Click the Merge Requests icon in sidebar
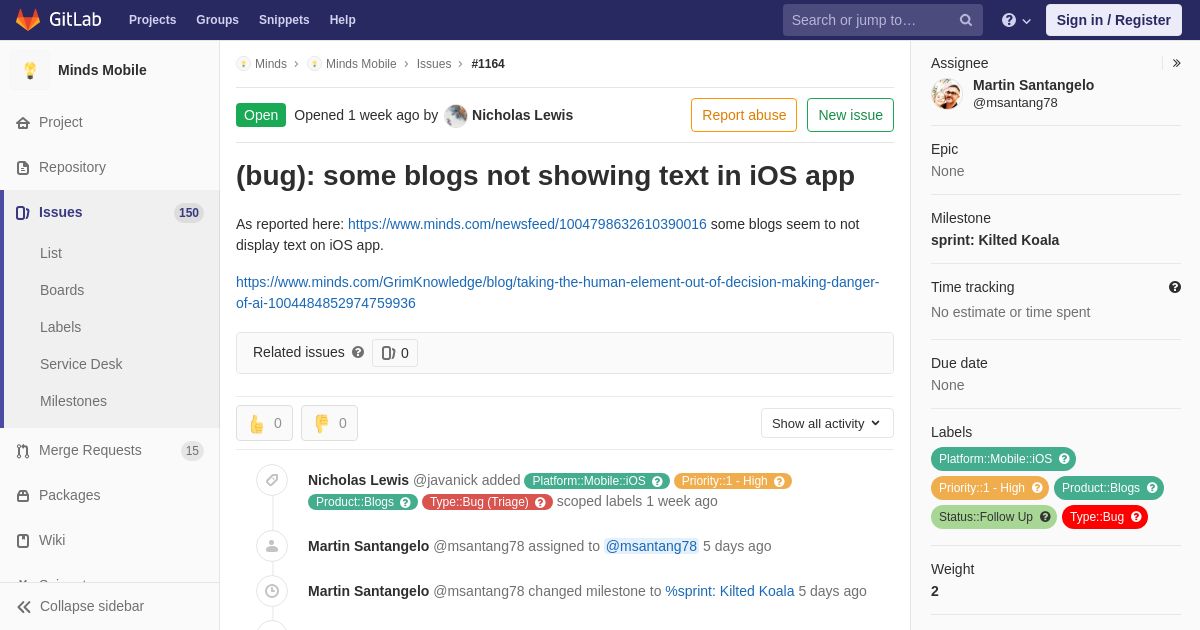The width and height of the screenshot is (1200, 630). click(x=23, y=451)
